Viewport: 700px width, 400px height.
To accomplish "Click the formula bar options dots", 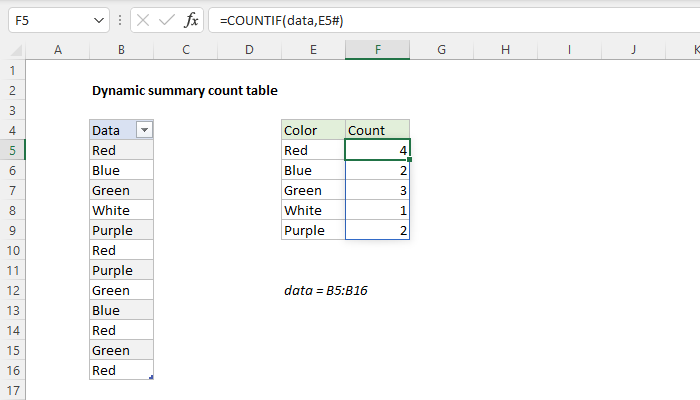I will click(x=119, y=20).
